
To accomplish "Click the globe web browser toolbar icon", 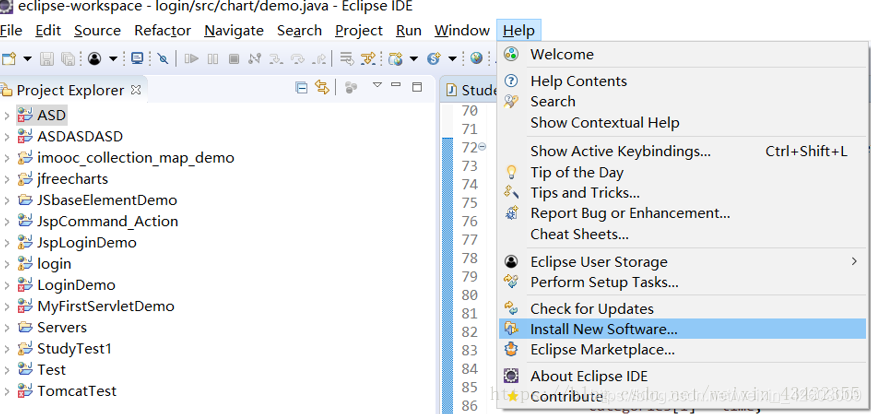I will point(476,58).
